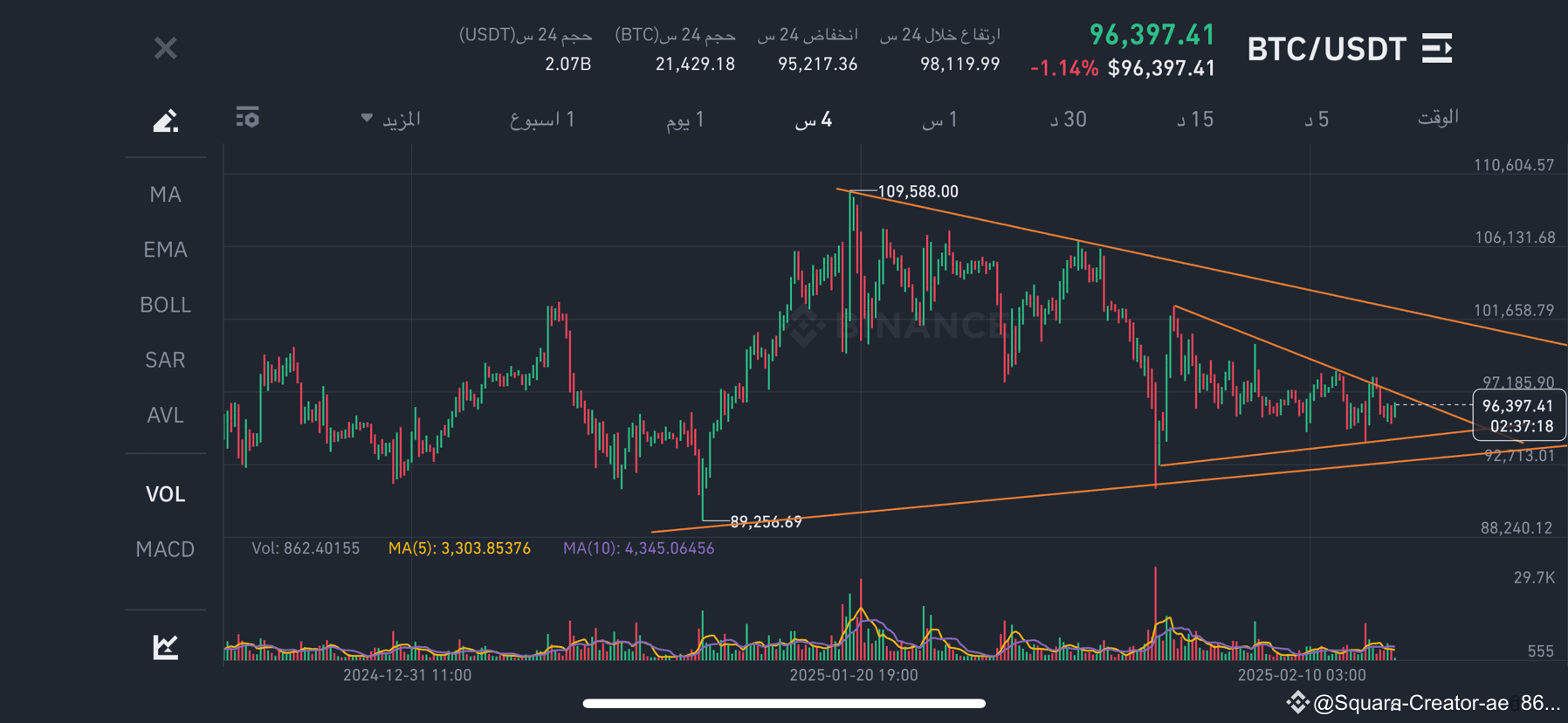Screen dimensions: 1568x723
Task: Enable the MA indicator
Action: pos(166,194)
